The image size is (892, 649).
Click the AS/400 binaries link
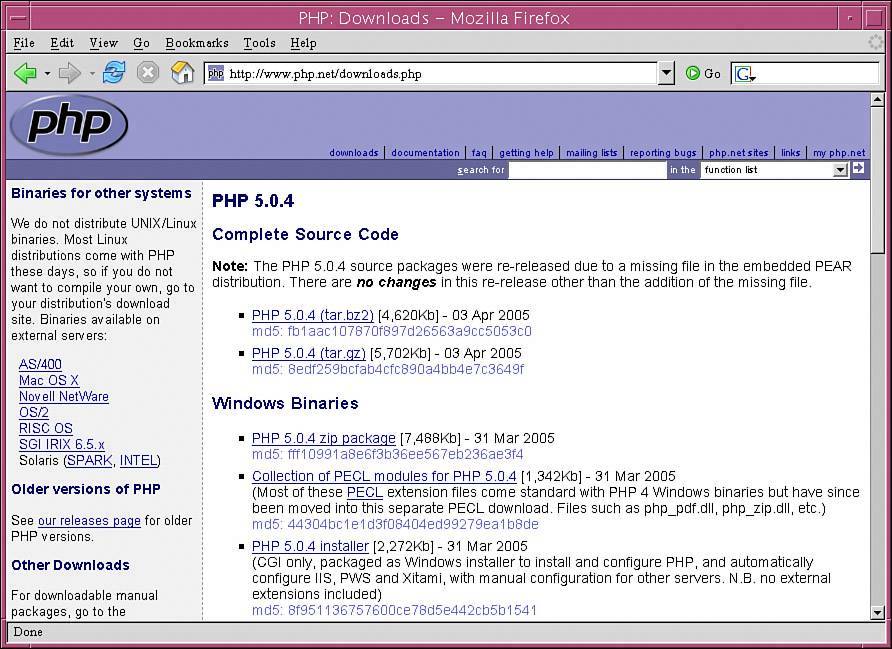tap(40, 365)
